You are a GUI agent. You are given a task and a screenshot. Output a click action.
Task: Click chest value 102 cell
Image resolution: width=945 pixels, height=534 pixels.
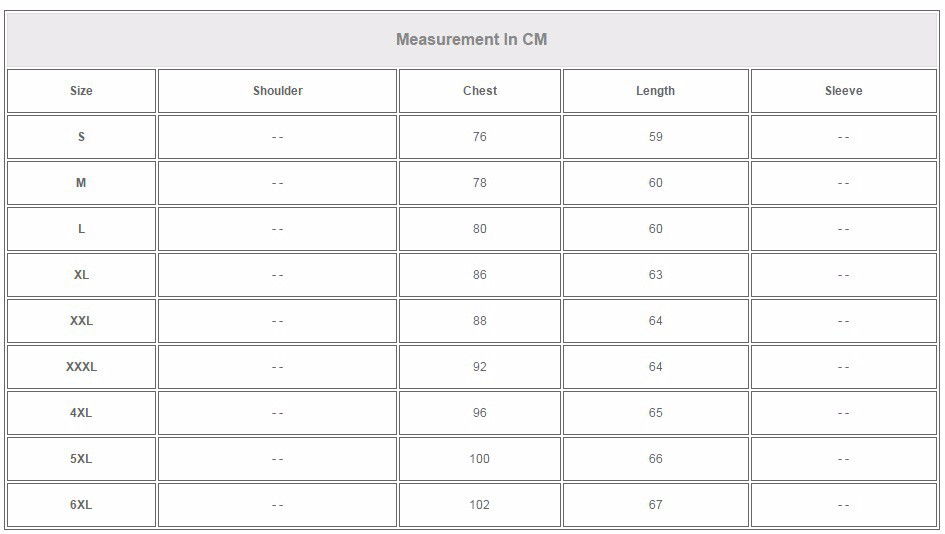(480, 505)
